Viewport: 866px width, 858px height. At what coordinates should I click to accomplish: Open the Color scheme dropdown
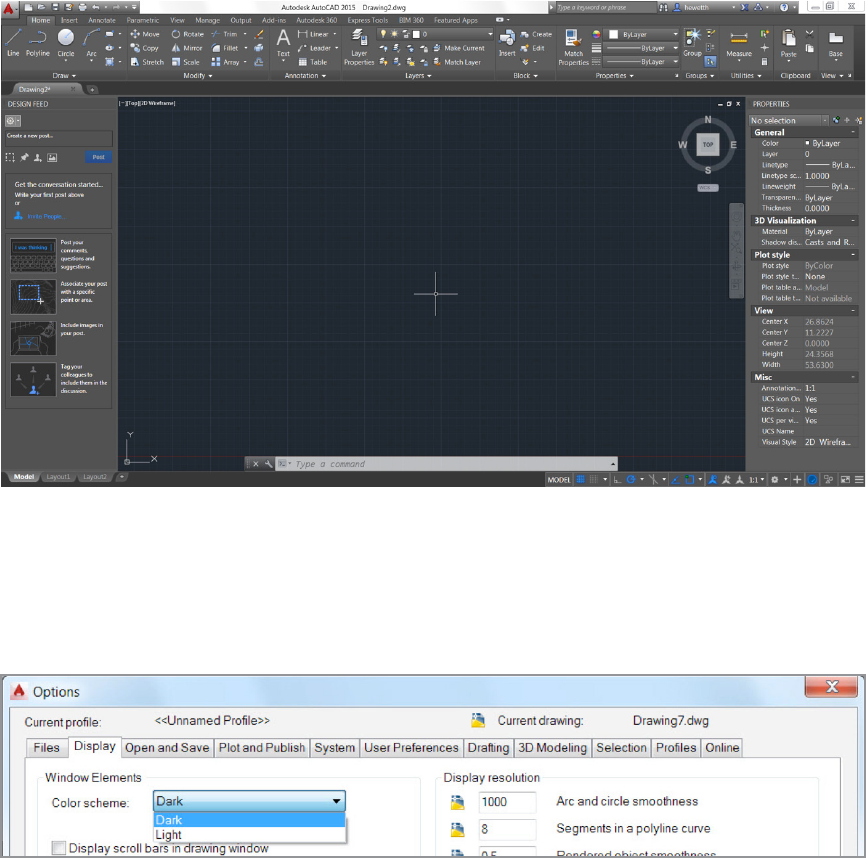tap(249, 801)
